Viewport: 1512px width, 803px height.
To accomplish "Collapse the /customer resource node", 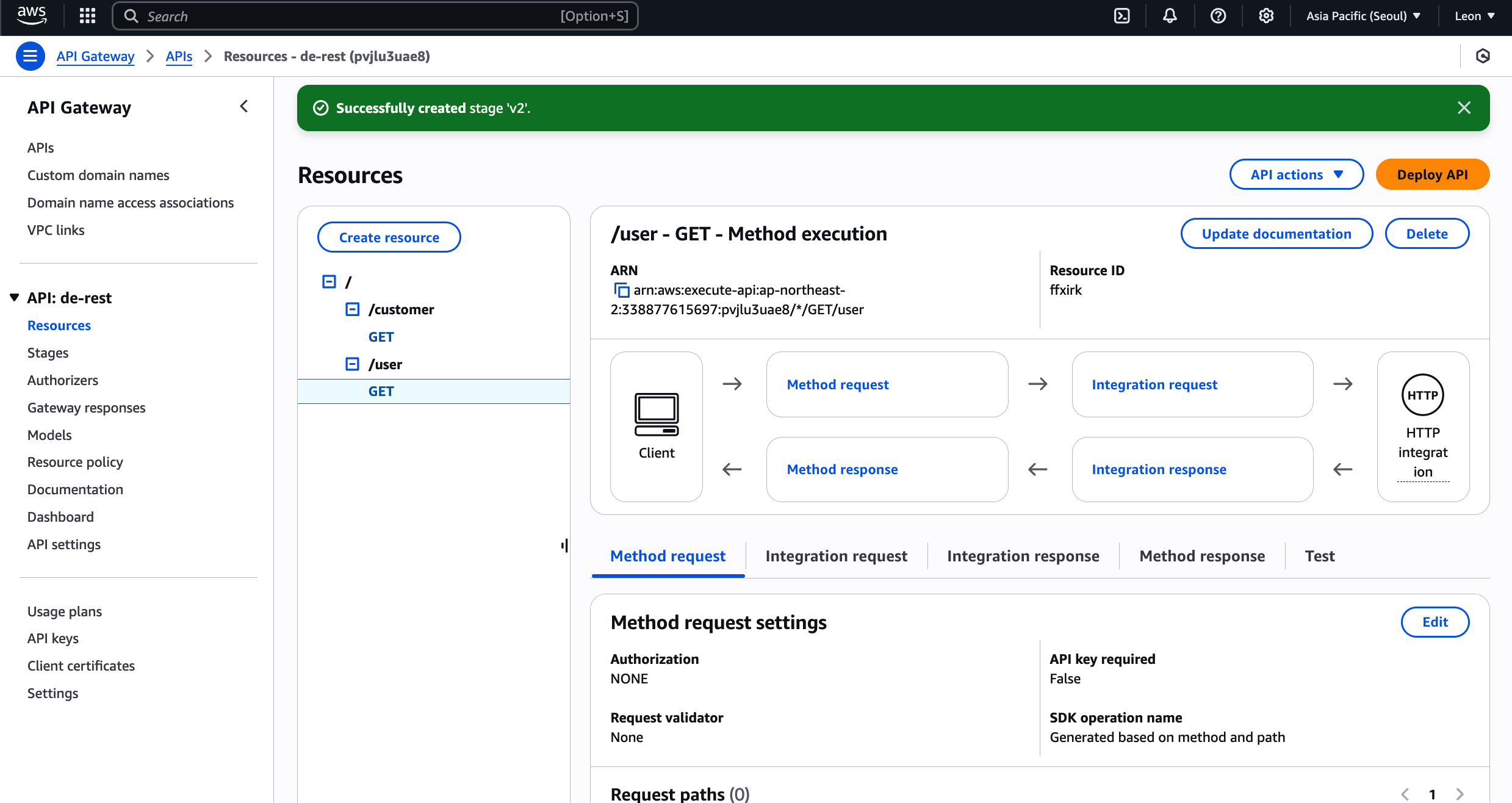I will 352,309.
